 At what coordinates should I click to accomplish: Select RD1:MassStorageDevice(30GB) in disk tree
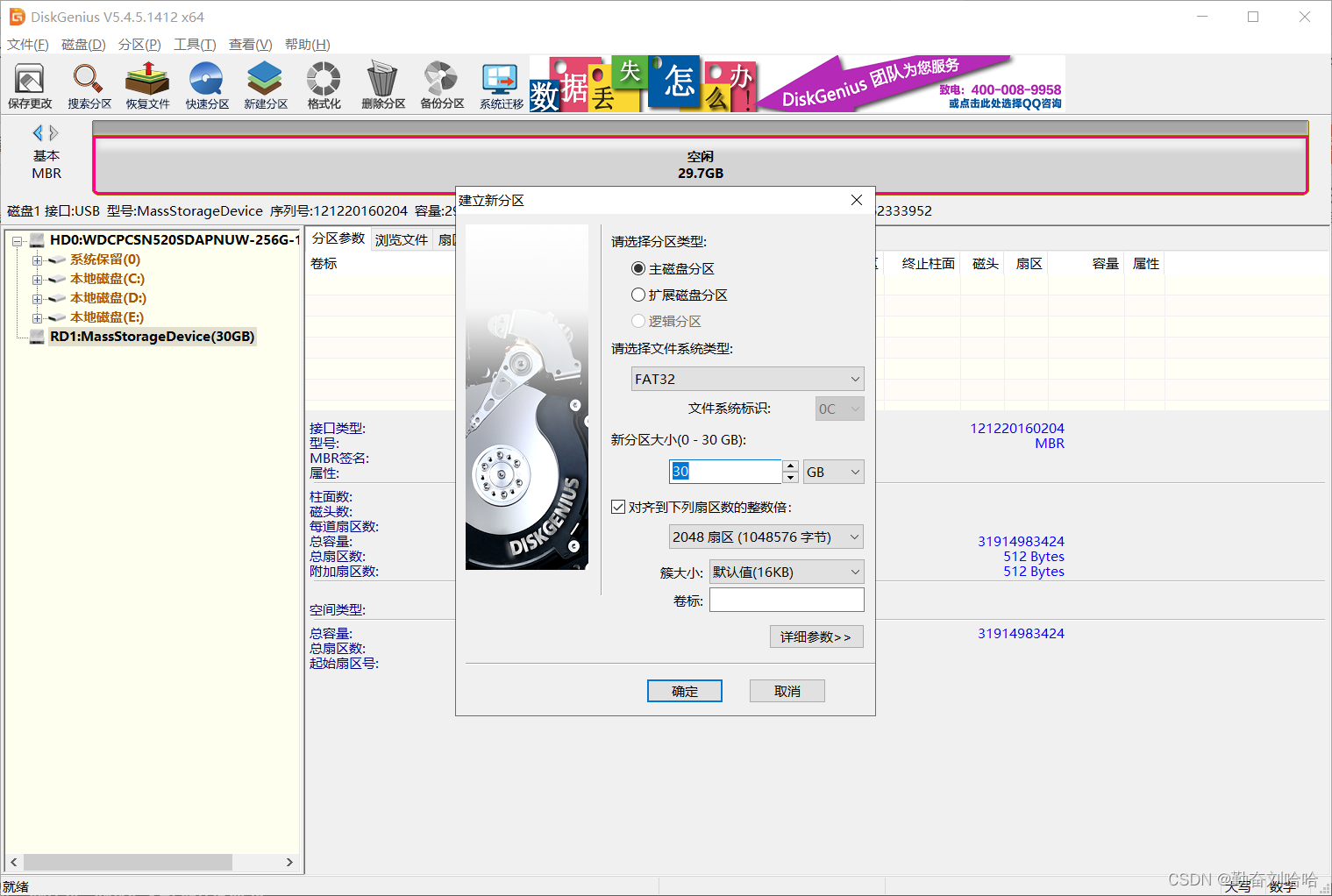(152, 337)
